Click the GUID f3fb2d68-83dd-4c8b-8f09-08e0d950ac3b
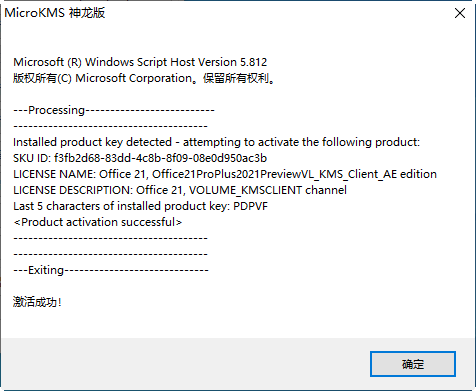476x391 pixels. [160, 158]
